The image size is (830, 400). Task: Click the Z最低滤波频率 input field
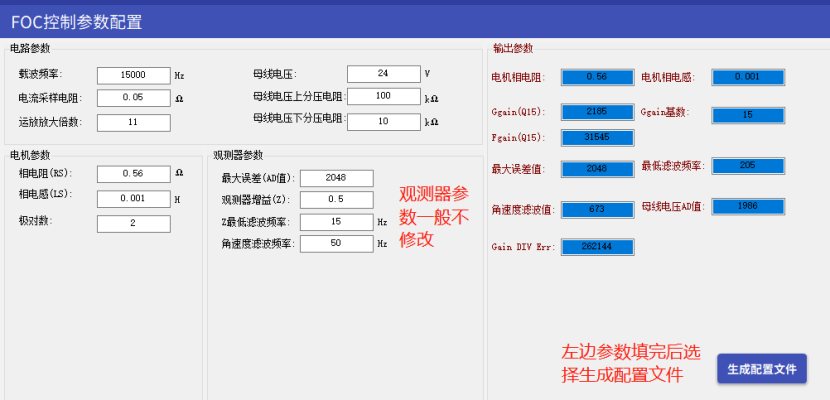336,222
